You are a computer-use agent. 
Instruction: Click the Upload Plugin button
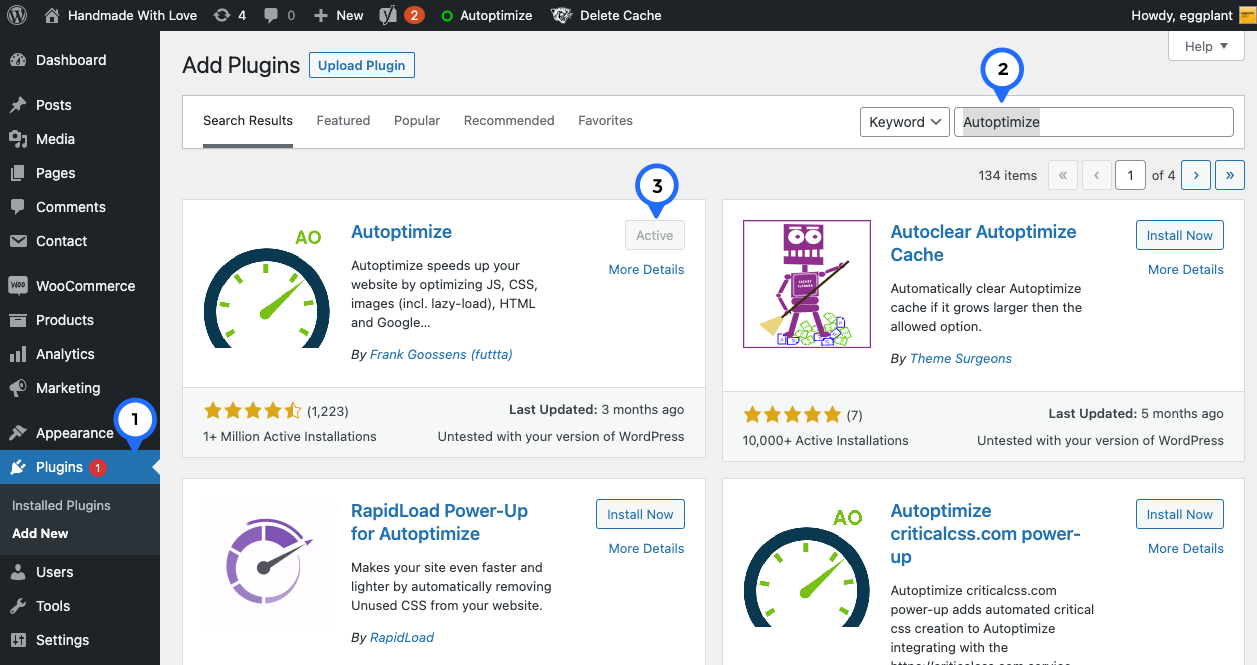coord(361,65)
